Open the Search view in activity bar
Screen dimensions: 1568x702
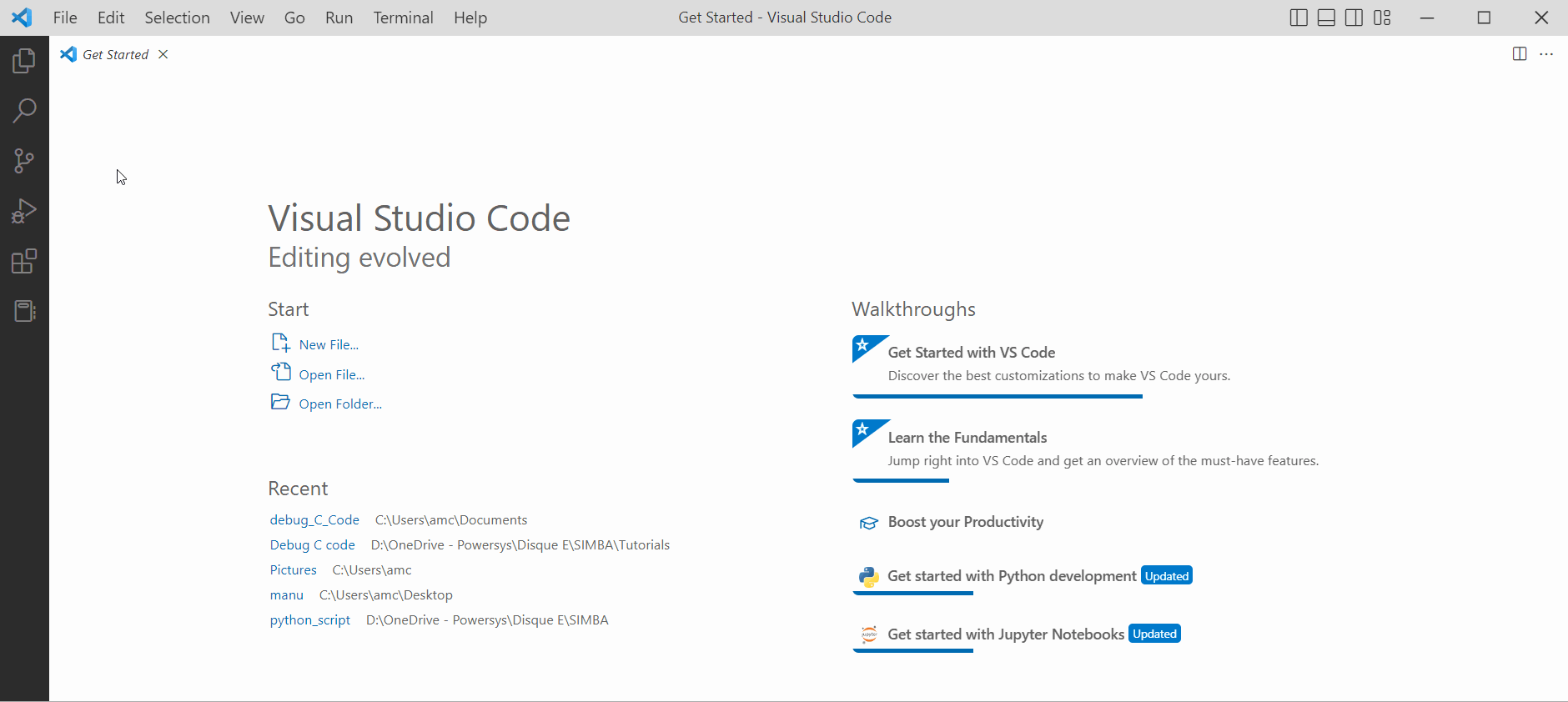point(24,111)
